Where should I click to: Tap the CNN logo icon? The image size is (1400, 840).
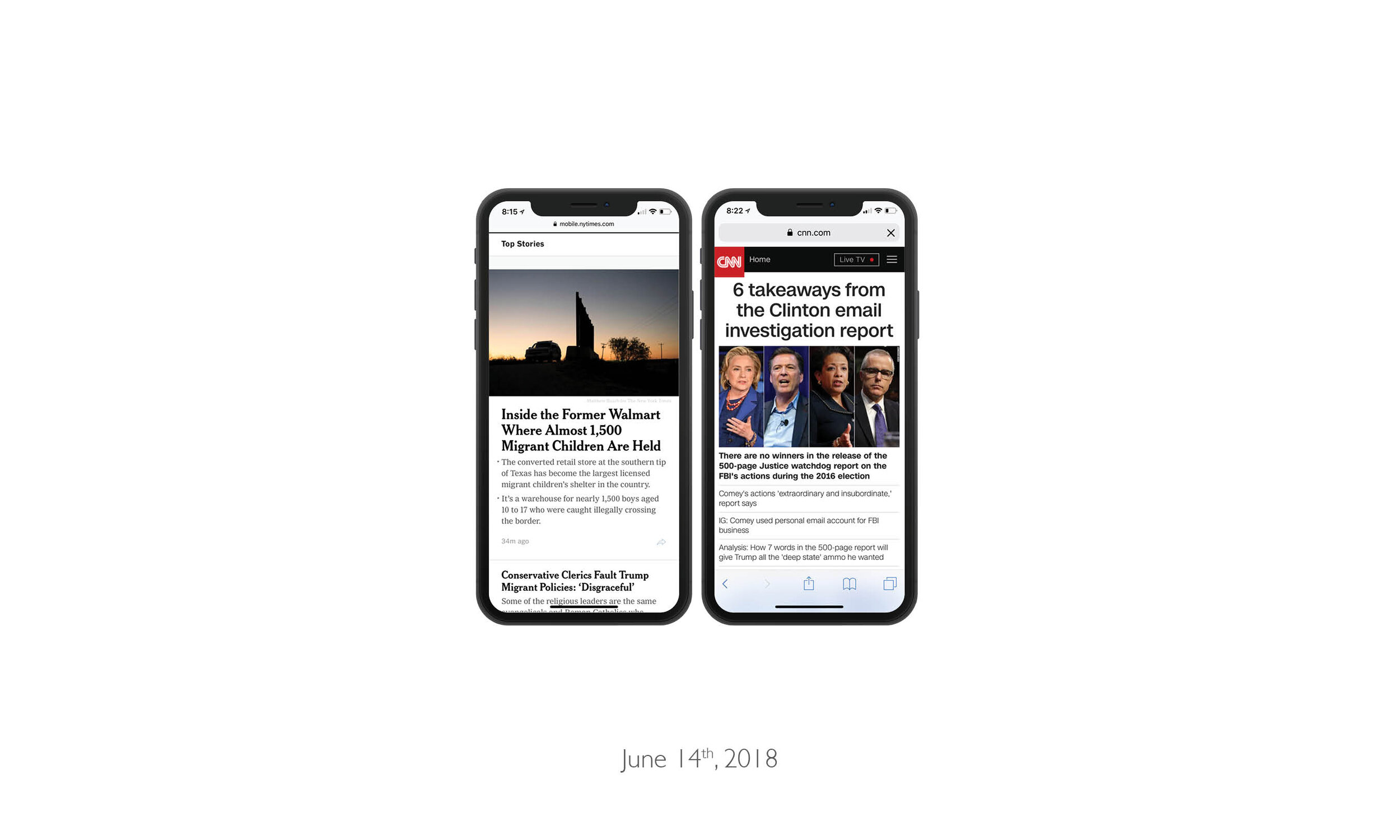[x=730, y=259]
